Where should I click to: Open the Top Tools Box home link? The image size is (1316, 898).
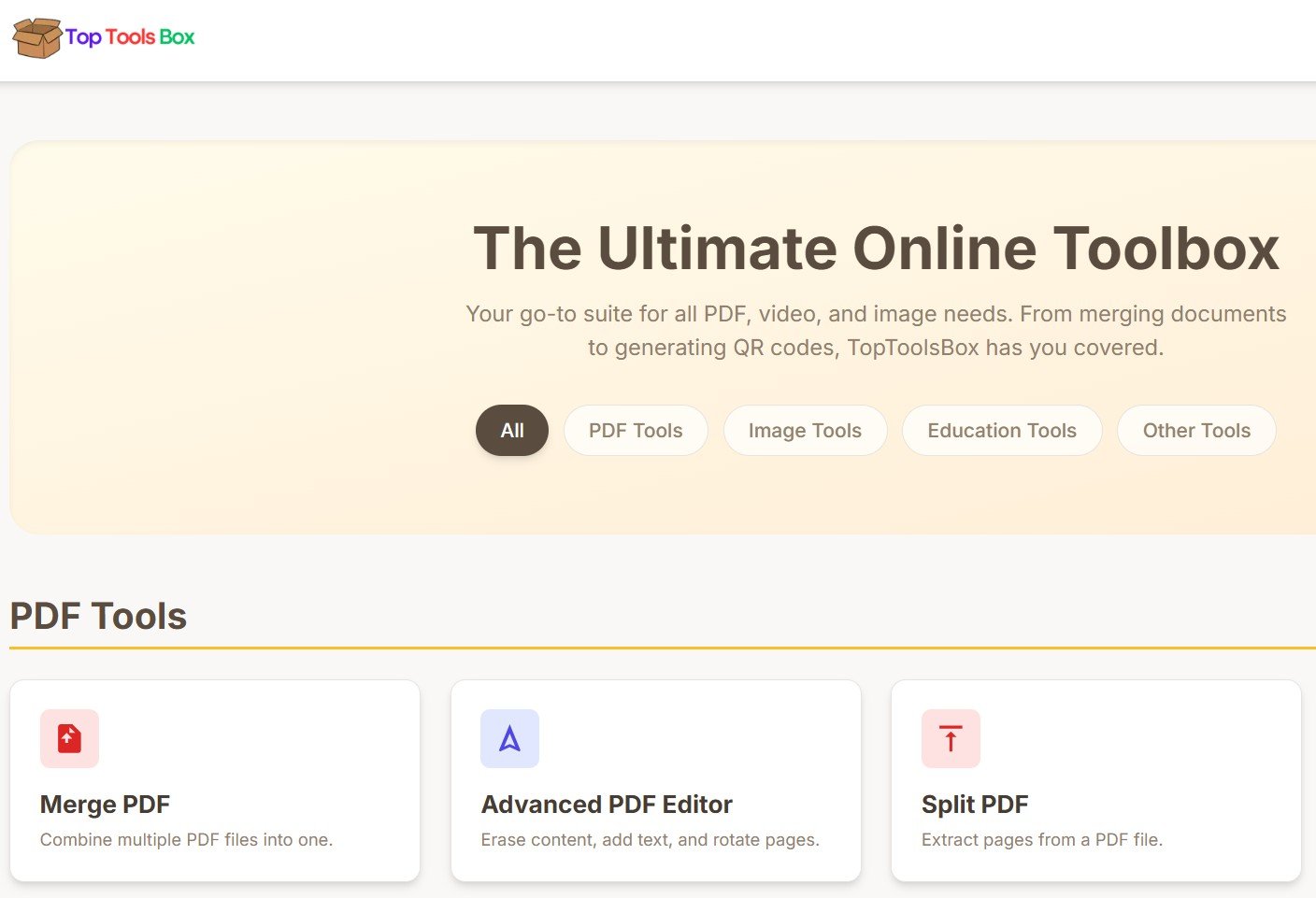(x=130, y=37)
